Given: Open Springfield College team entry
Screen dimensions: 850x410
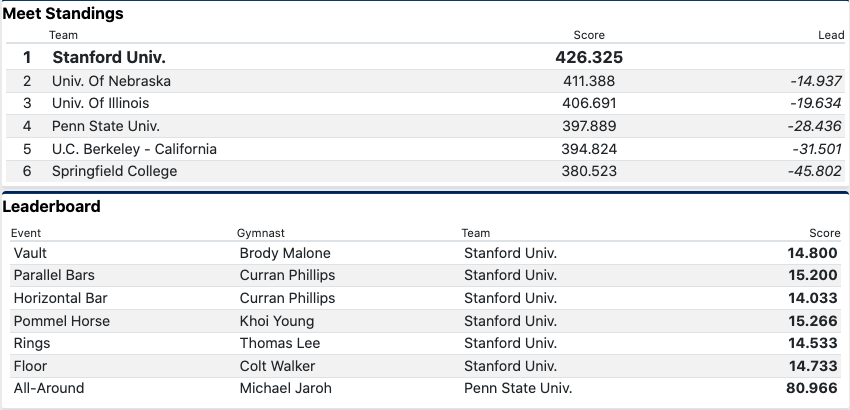Looking at the screenshot, I should coord(114,171).
